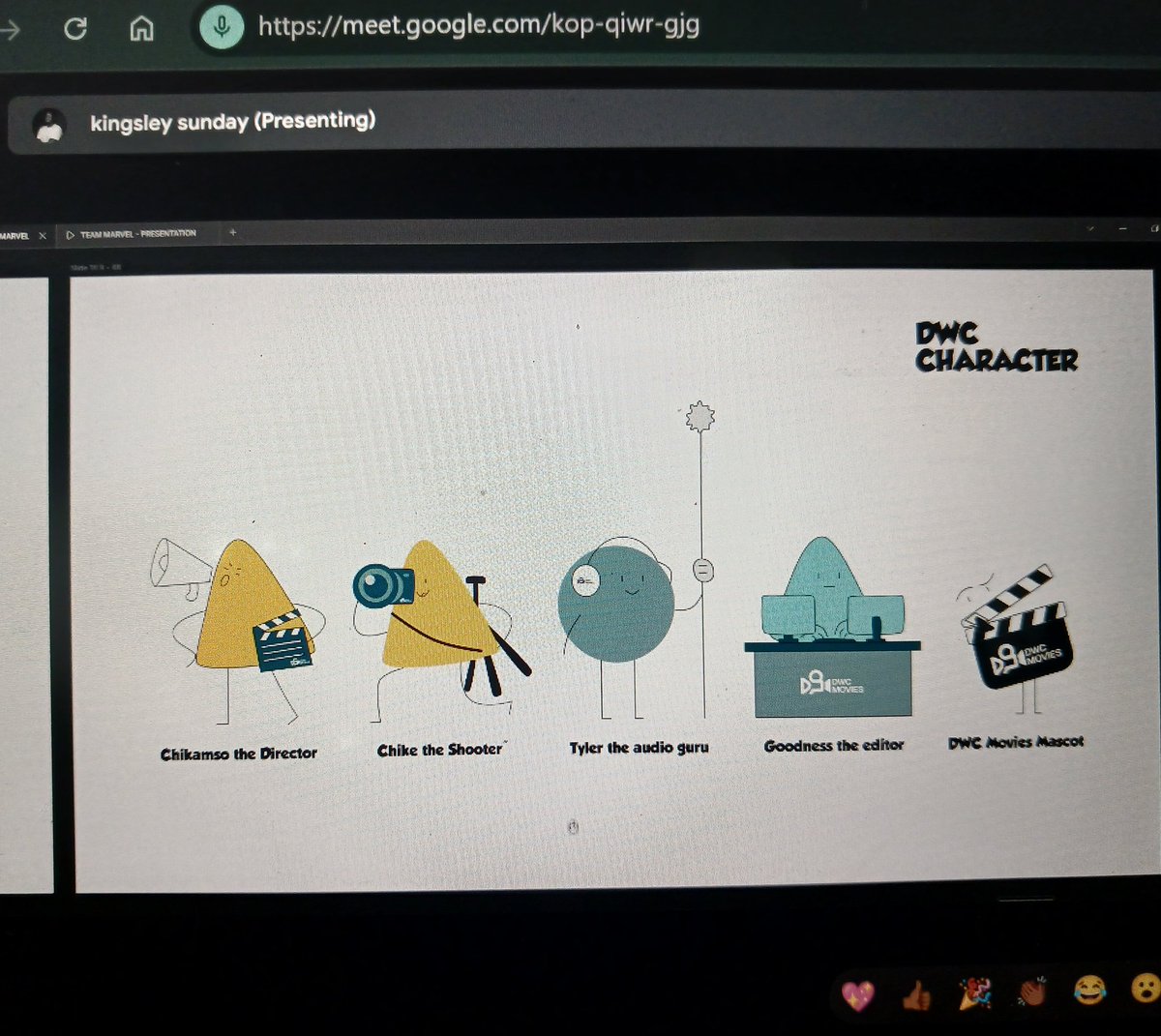Click 'kingsley sunday (Presenting)' label
The image size is (1161, 1036).
pyautogui.click(x=232, y=122)
